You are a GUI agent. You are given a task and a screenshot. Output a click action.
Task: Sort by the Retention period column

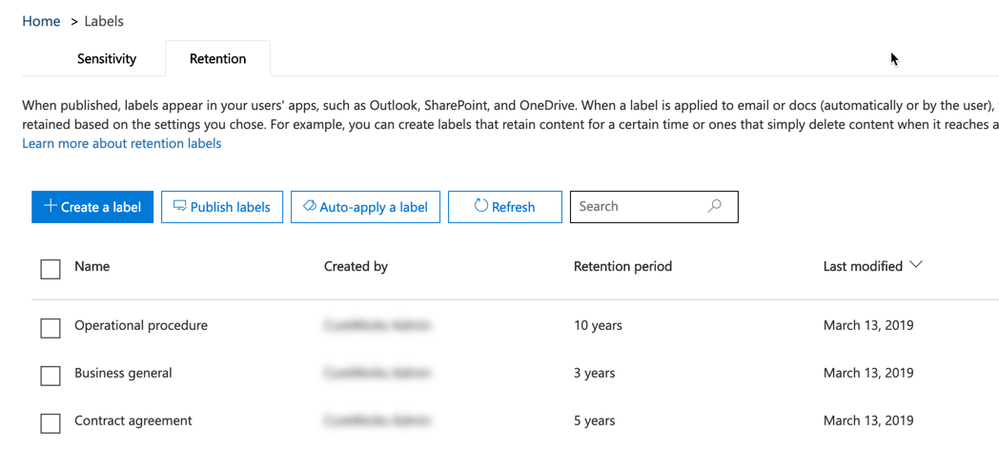coord(622,267)
